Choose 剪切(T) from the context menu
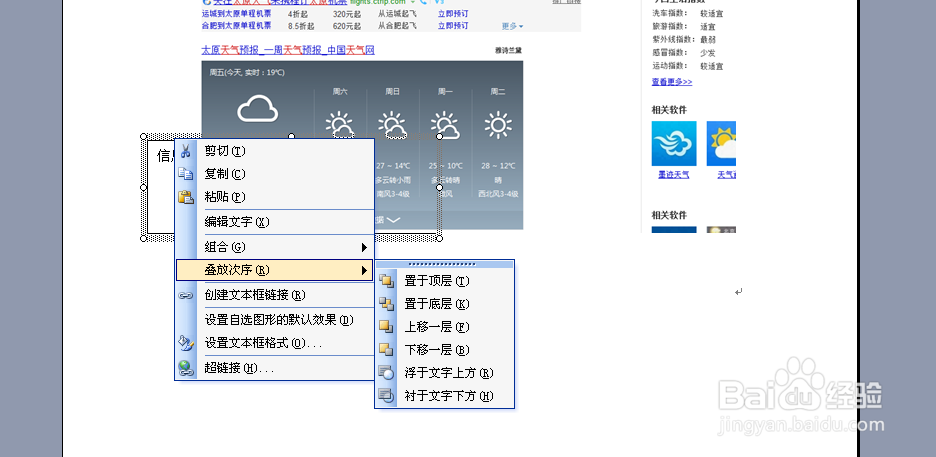 (275, 151)
